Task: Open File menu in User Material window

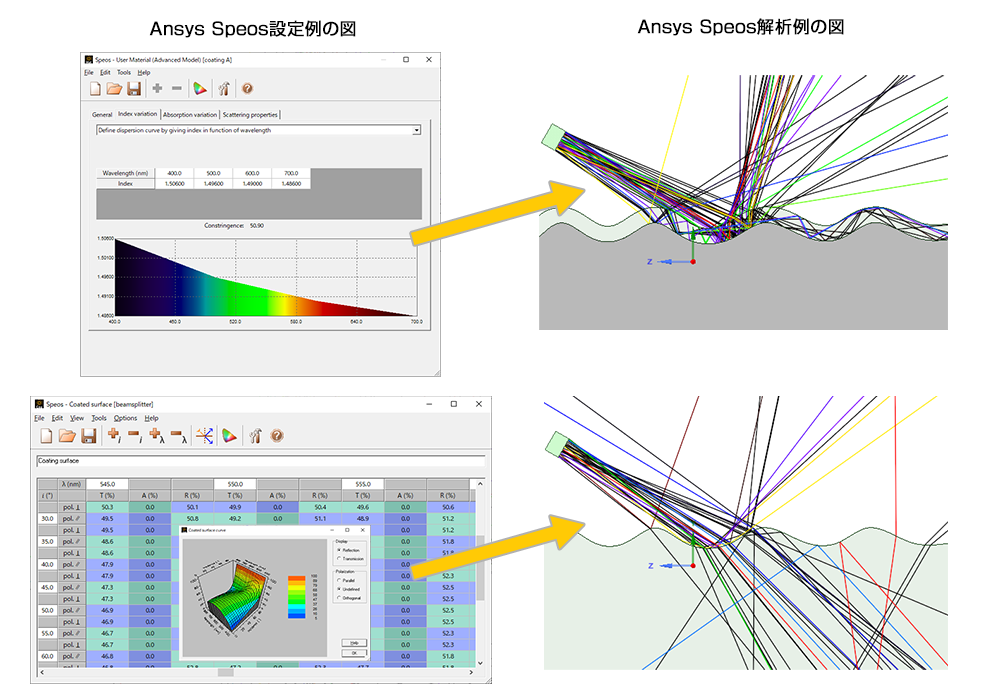Action: [89, 73]
